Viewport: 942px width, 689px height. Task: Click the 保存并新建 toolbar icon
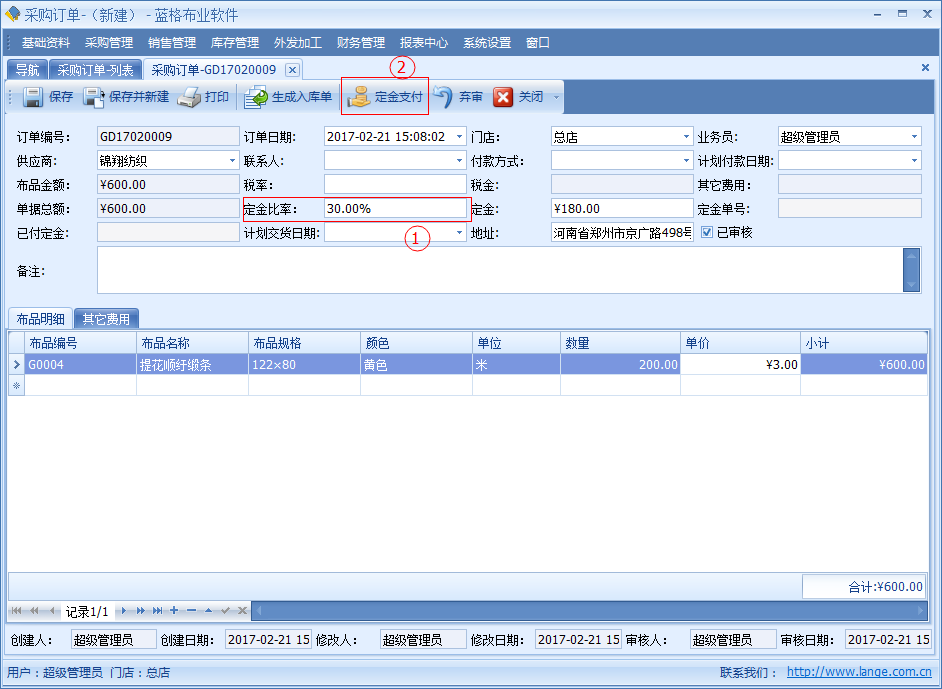(94, 97)
